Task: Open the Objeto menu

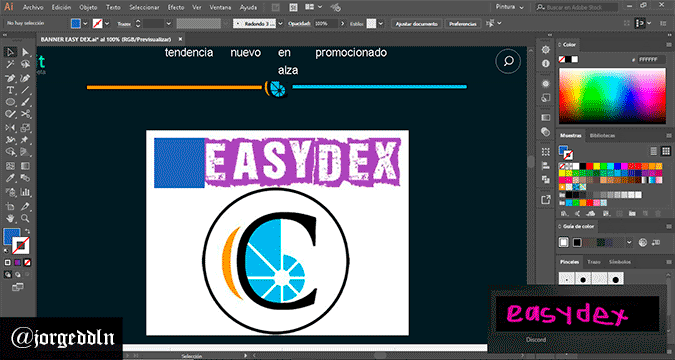Action: 88,7
